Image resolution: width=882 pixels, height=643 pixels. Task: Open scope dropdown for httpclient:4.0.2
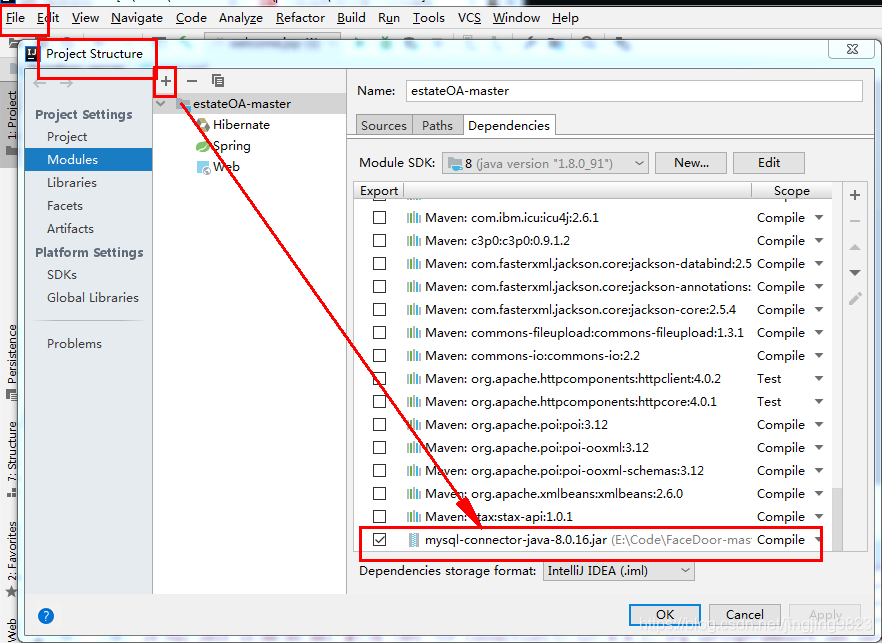click(x=819, y=379)
